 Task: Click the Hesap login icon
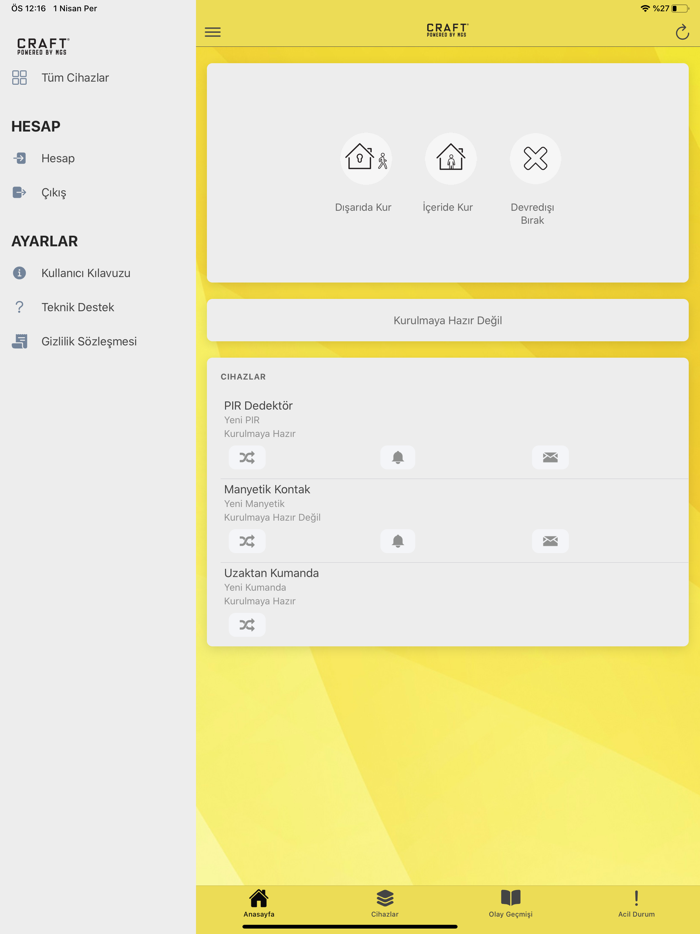point(19,158)
